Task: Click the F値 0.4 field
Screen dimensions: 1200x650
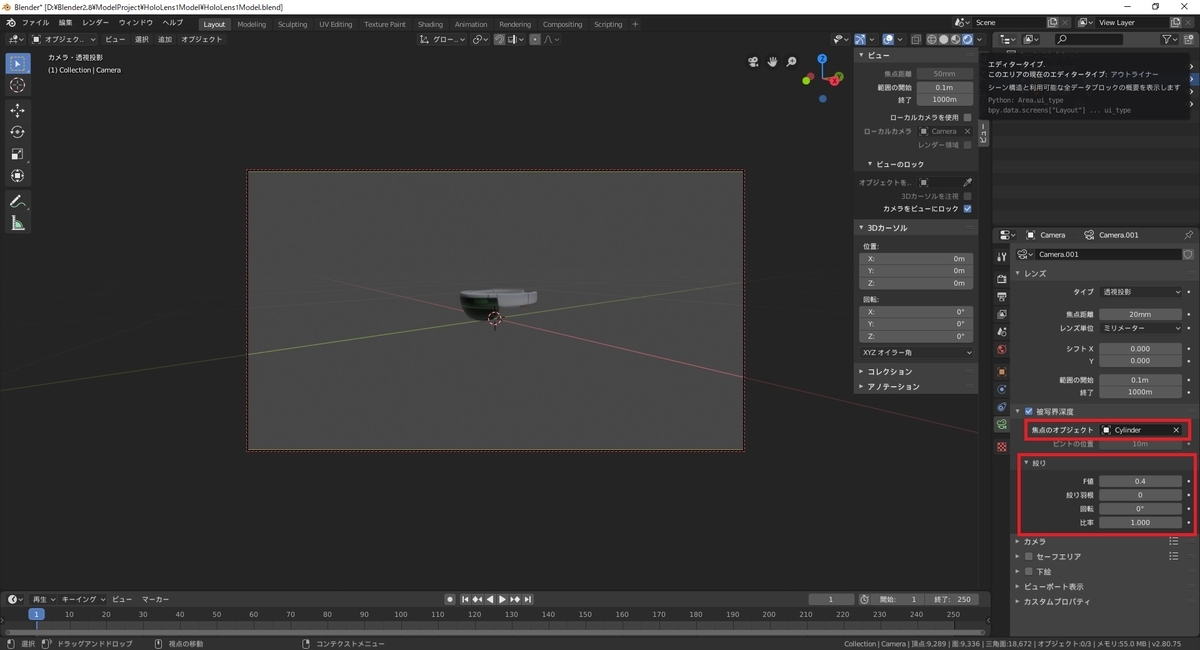Action: pos(1140,481)
